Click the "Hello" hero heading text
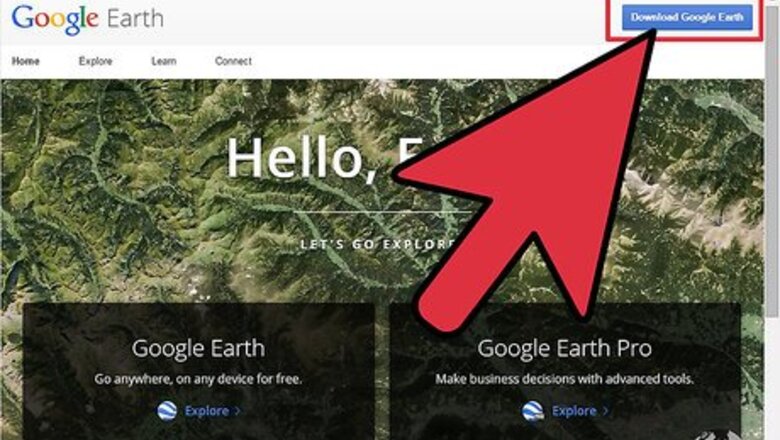Image resolution: width=780 pixels, height=440 pixels. 296,158
